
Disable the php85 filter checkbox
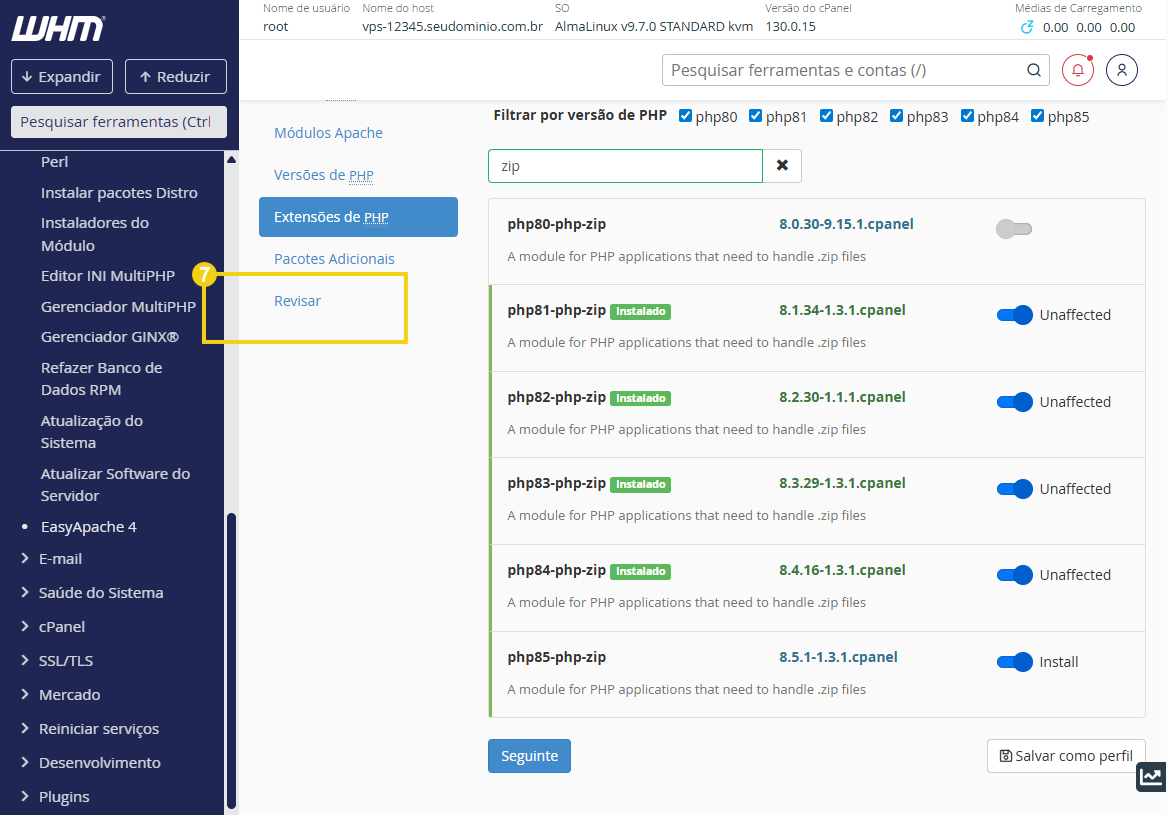(x=1038, y=116)
